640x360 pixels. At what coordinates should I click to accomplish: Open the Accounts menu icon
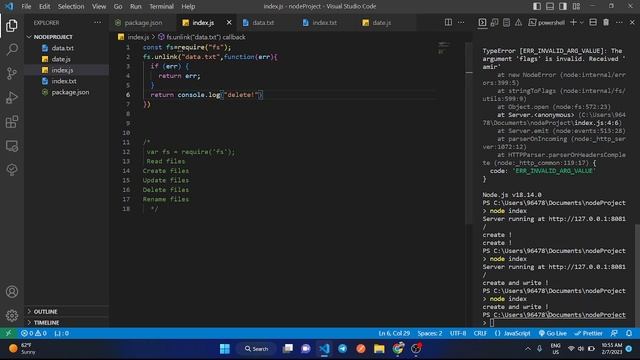point(12,292)
